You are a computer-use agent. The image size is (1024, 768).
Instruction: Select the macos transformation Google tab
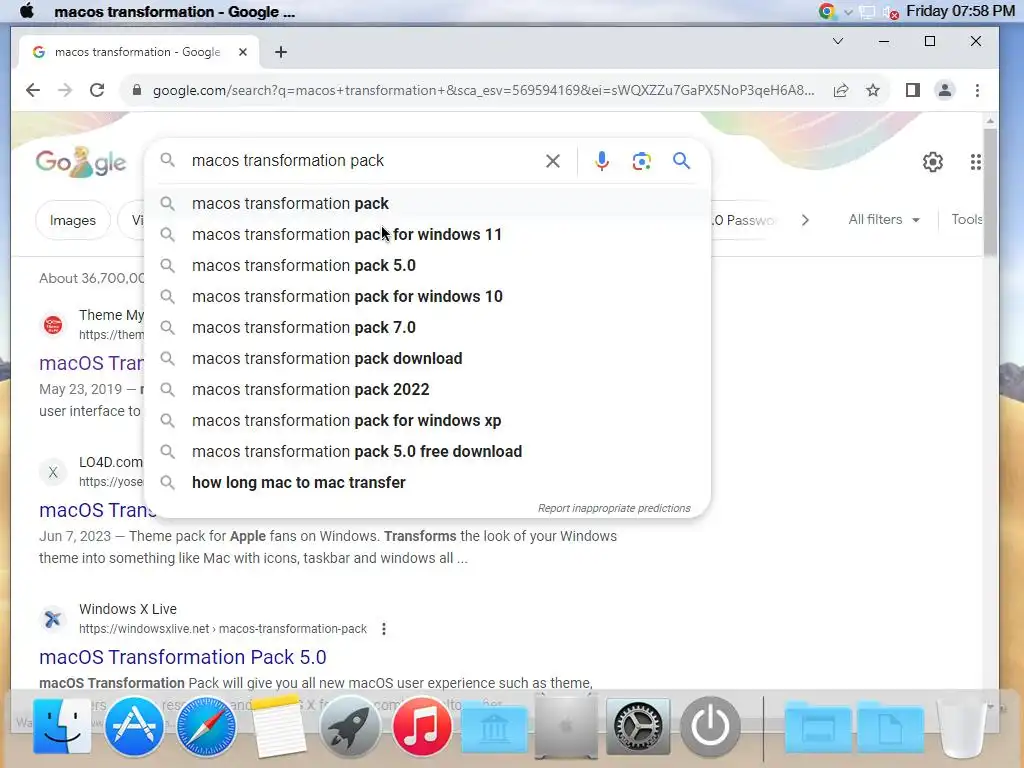[x=137, y=52]
